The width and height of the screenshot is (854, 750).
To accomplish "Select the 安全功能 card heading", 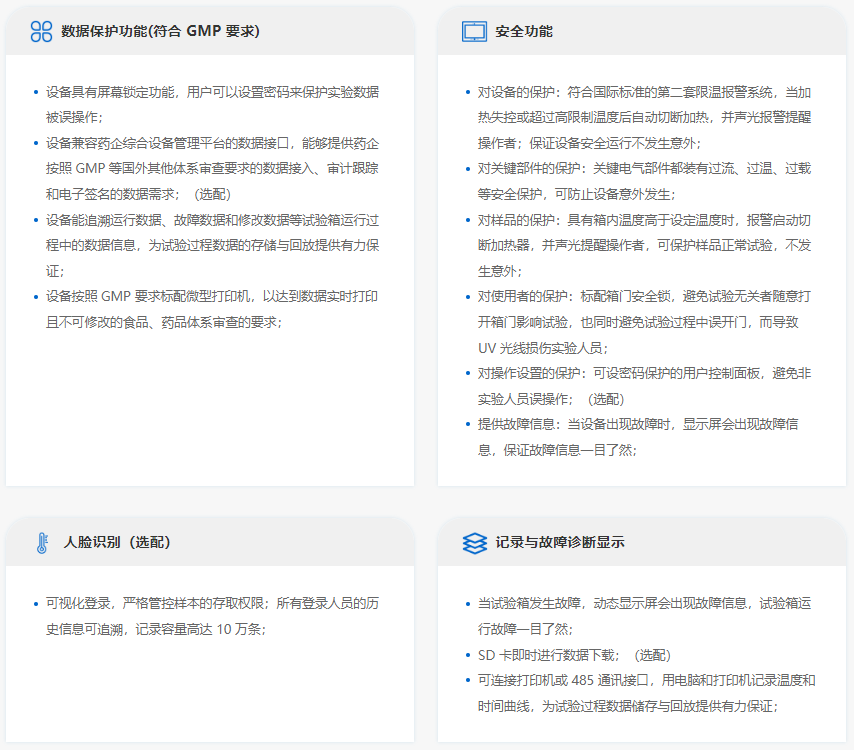I will 524,31.
